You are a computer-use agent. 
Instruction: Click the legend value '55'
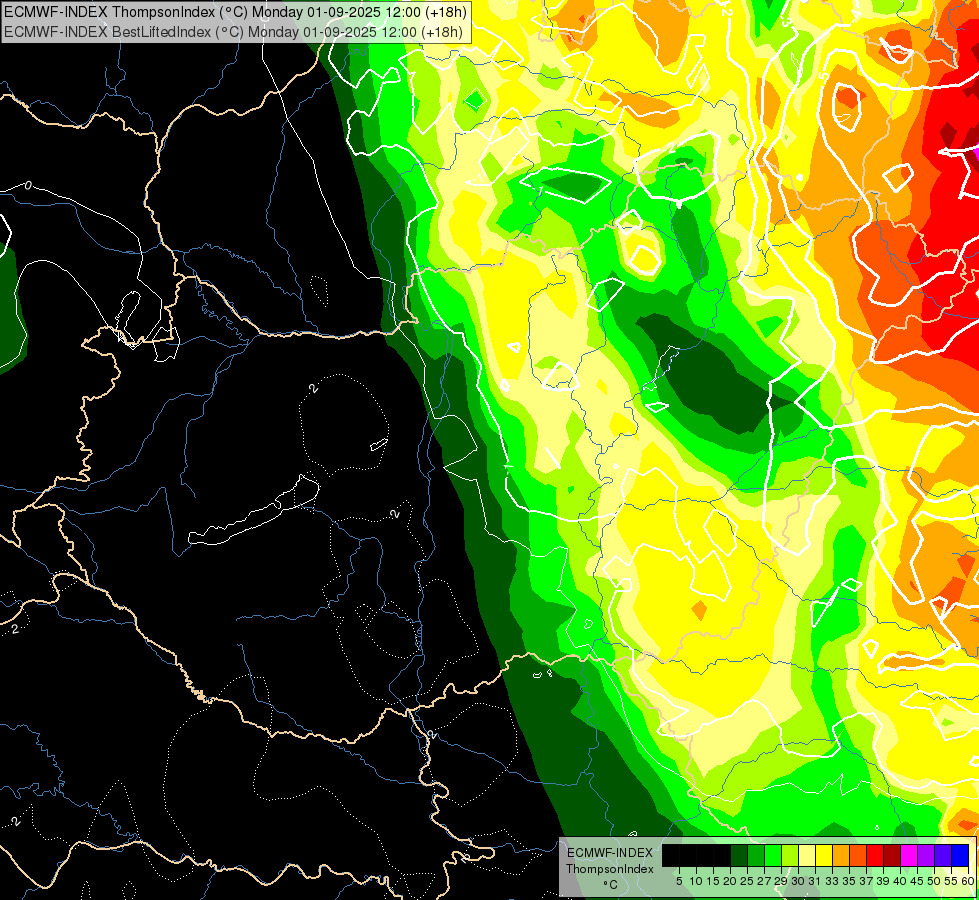[x=951, y=881]
